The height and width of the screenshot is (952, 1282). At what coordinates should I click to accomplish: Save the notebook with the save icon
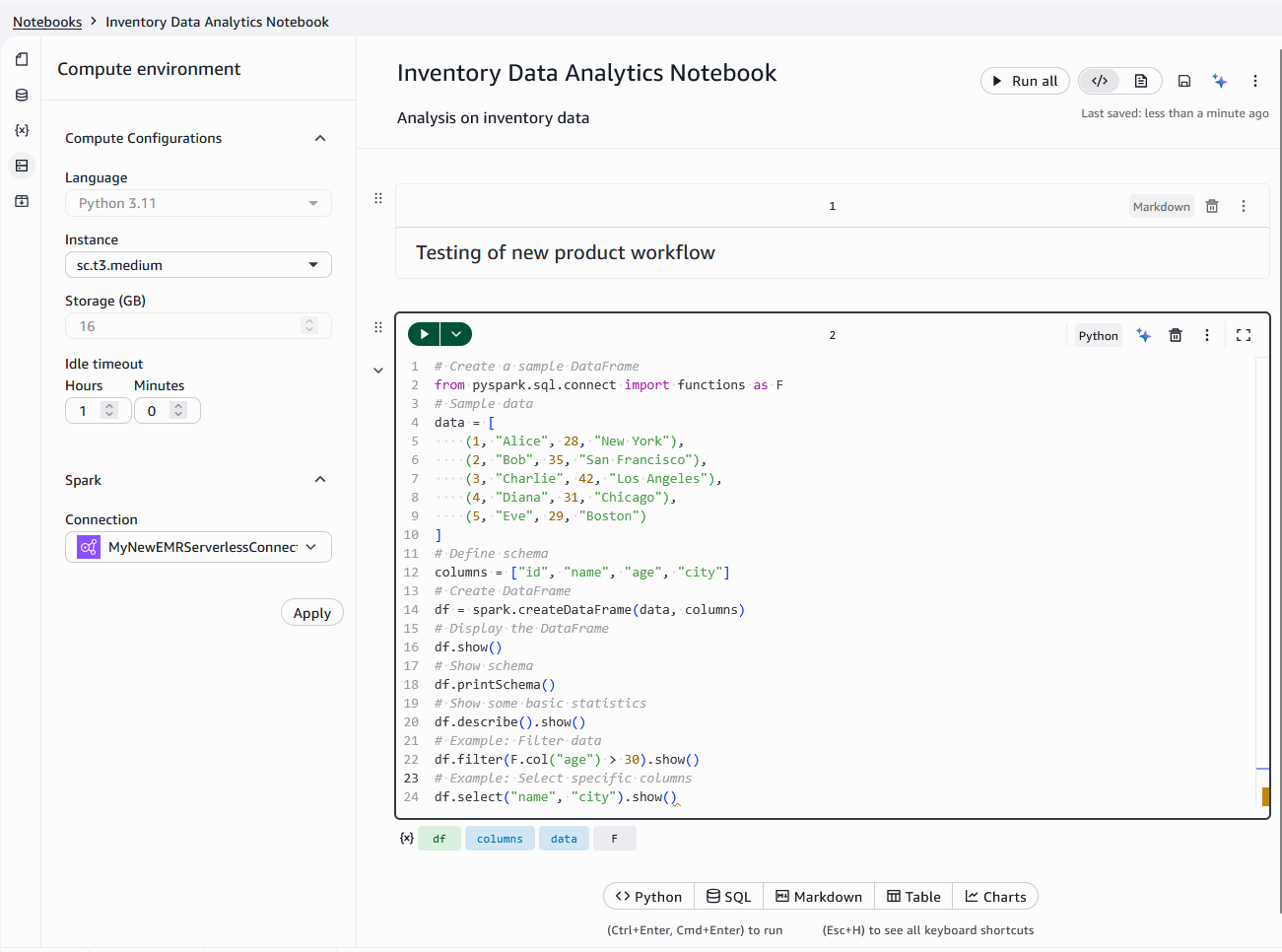[1184, 81]
